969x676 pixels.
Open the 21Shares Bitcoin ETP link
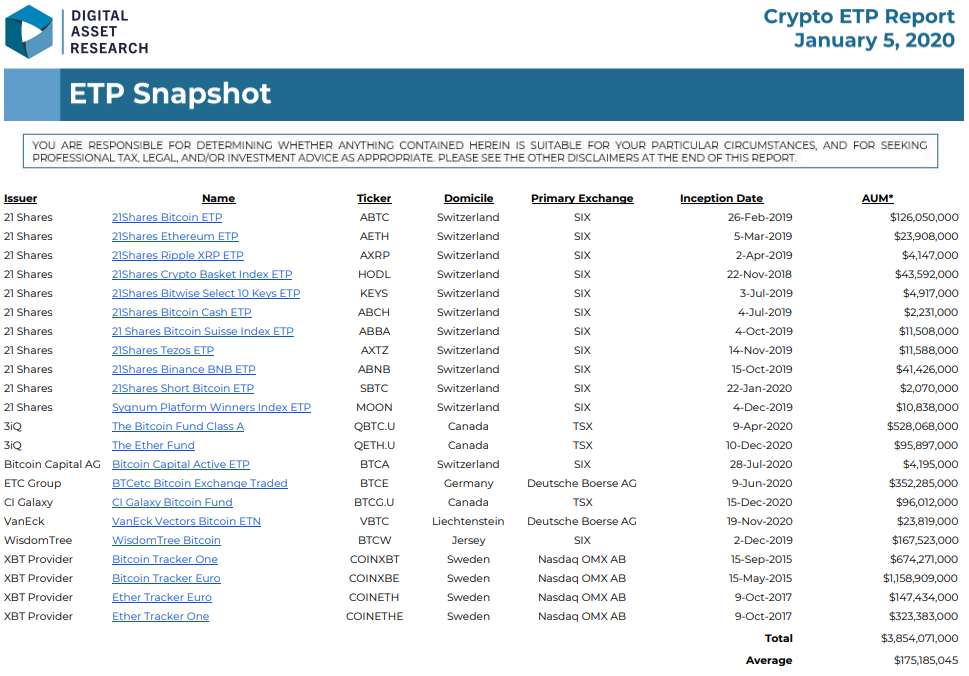(x=167, y=218)
